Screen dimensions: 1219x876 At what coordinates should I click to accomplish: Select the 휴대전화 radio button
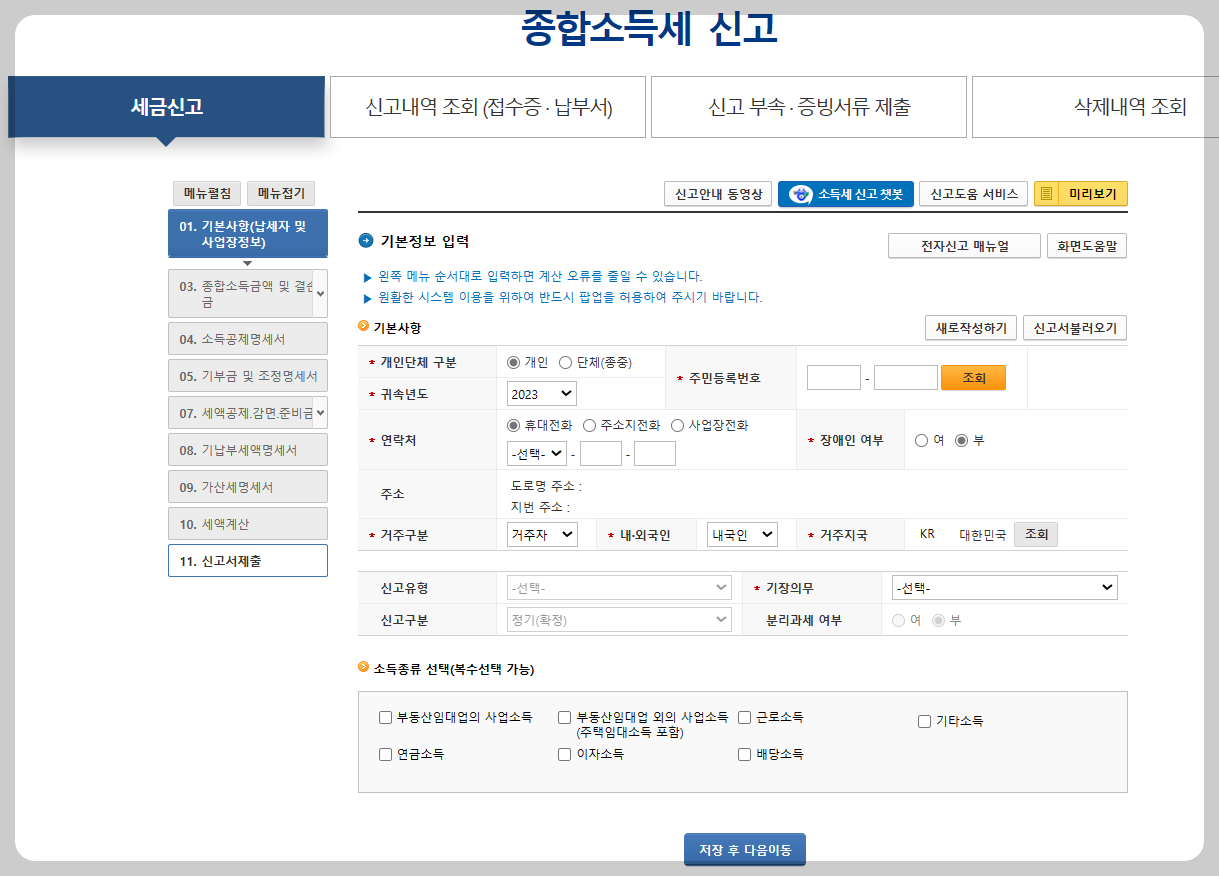click(x=515, y=425)
